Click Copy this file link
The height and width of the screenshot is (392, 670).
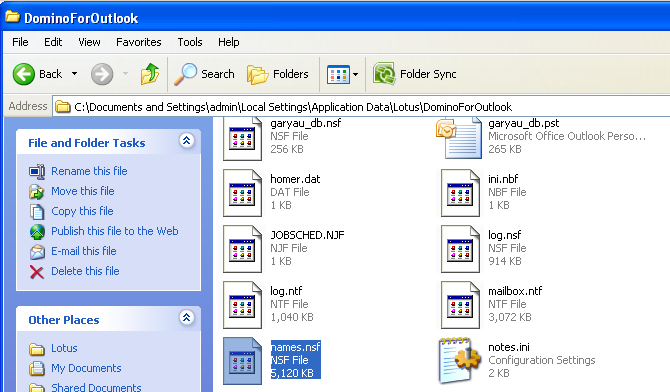pos(82,211)
